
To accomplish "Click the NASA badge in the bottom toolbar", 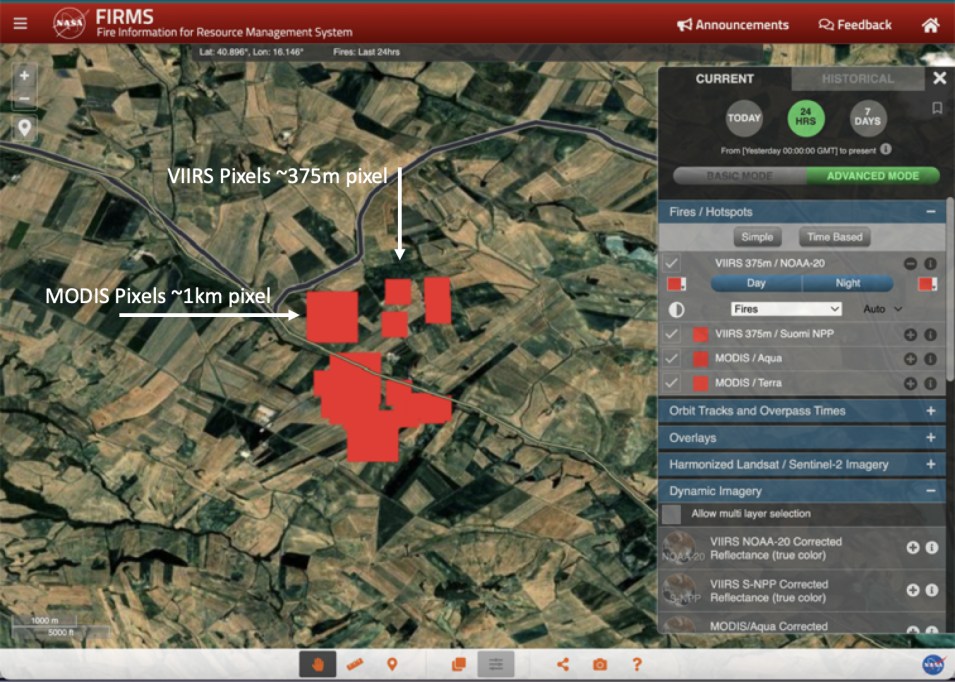I will [934, 665].
